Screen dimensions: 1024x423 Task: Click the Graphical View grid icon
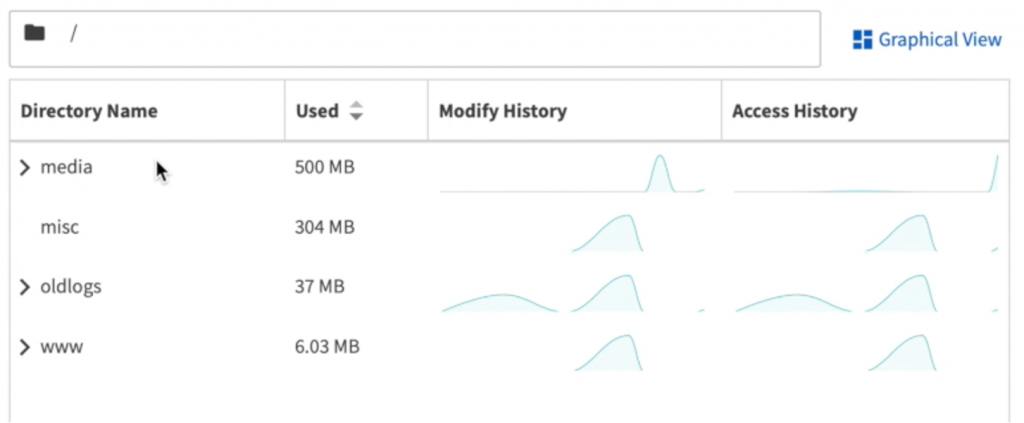click(862, 40)
